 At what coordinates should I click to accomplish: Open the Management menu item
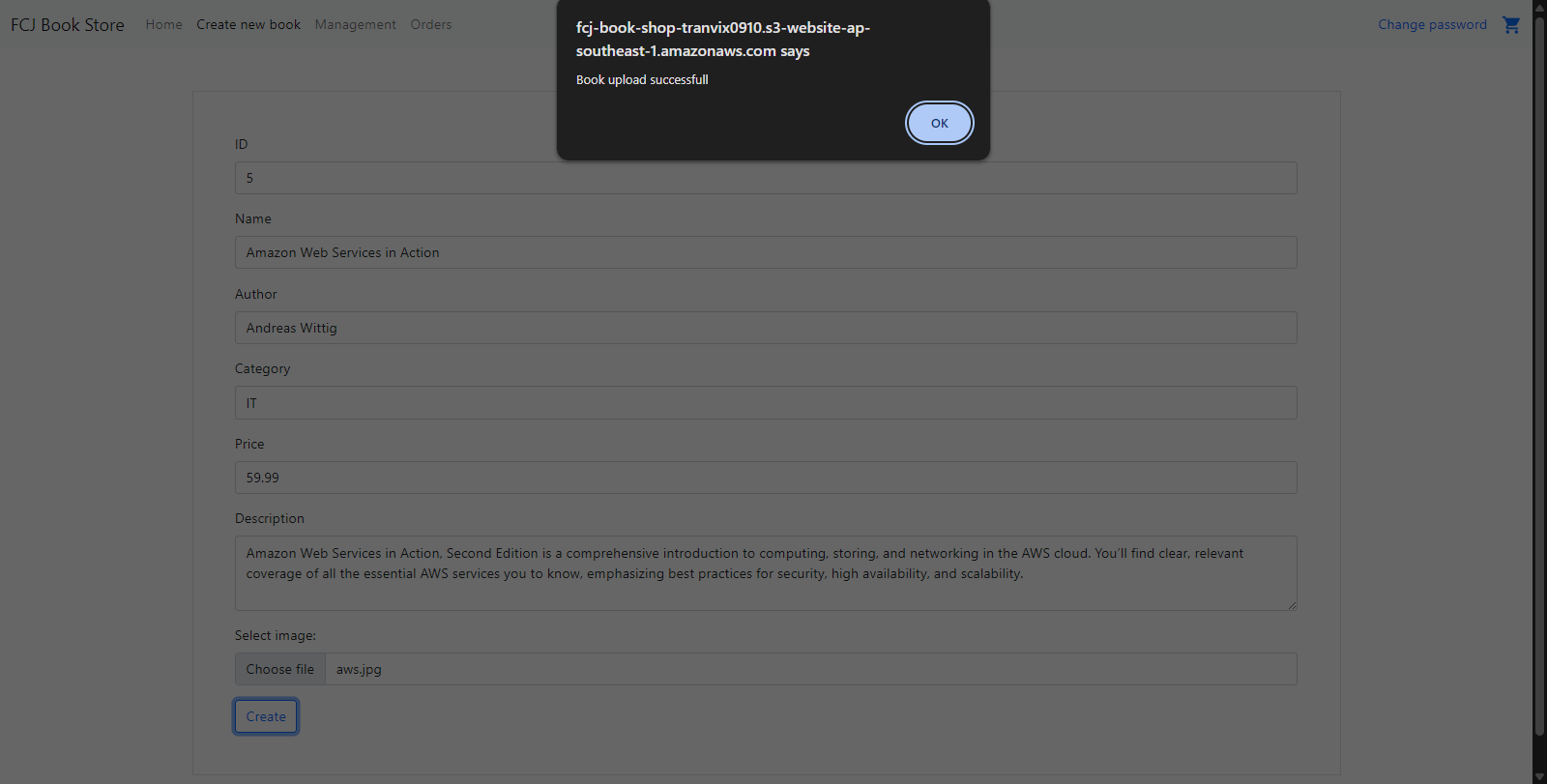click(x=355, y=25)
